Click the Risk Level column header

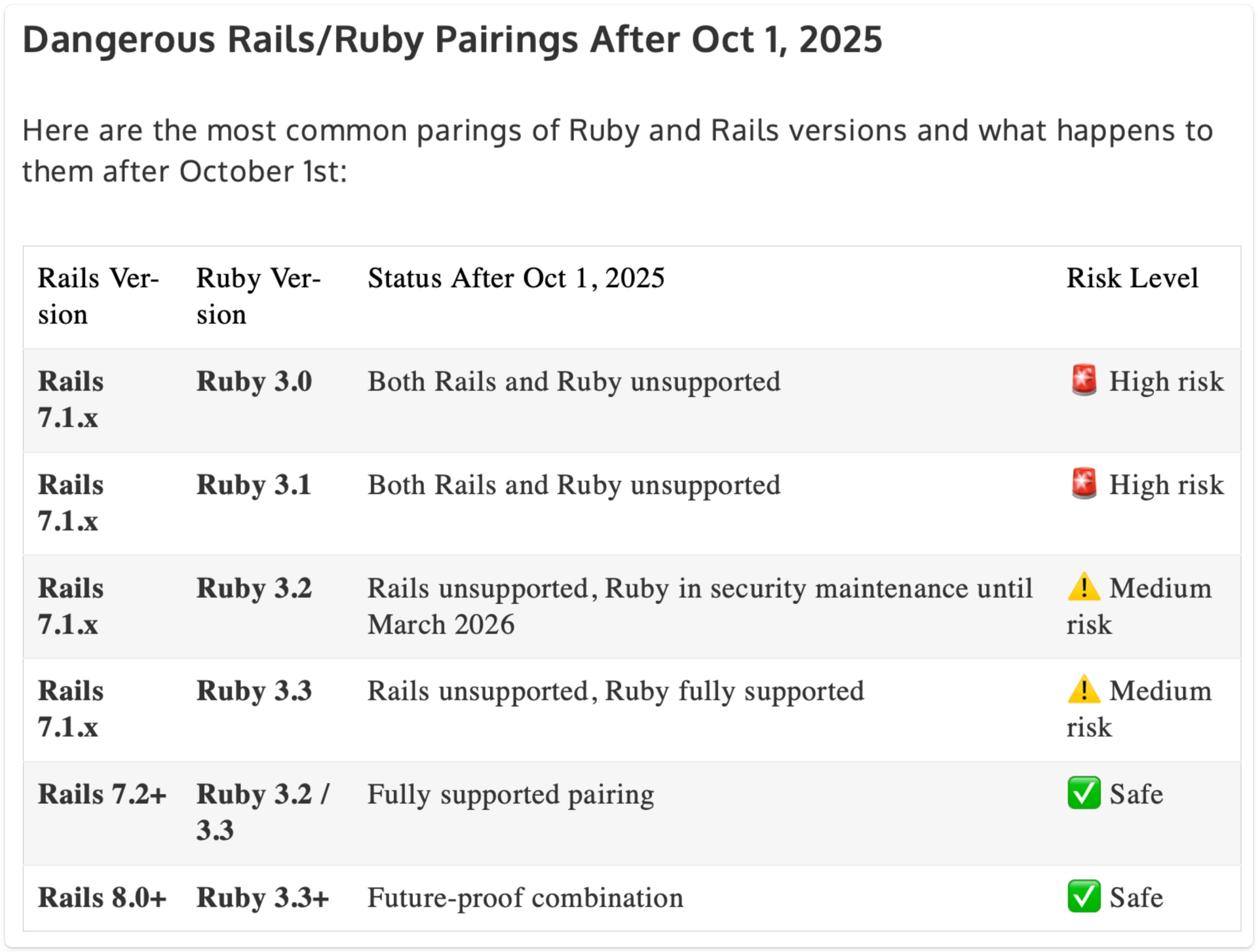point(1132,278)
